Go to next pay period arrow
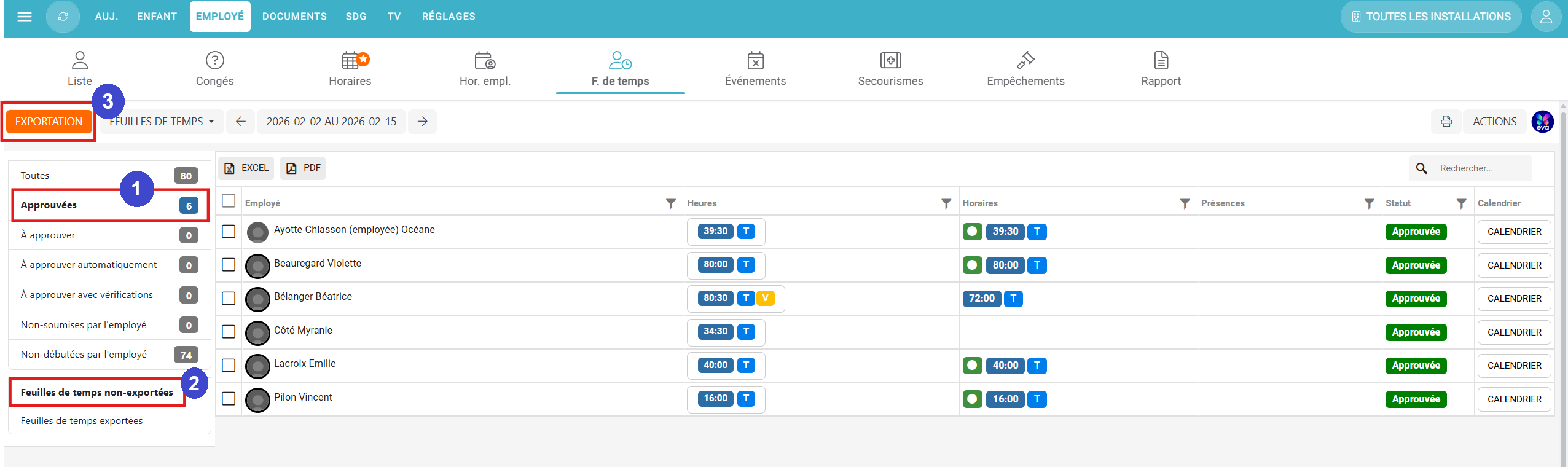 422,122
